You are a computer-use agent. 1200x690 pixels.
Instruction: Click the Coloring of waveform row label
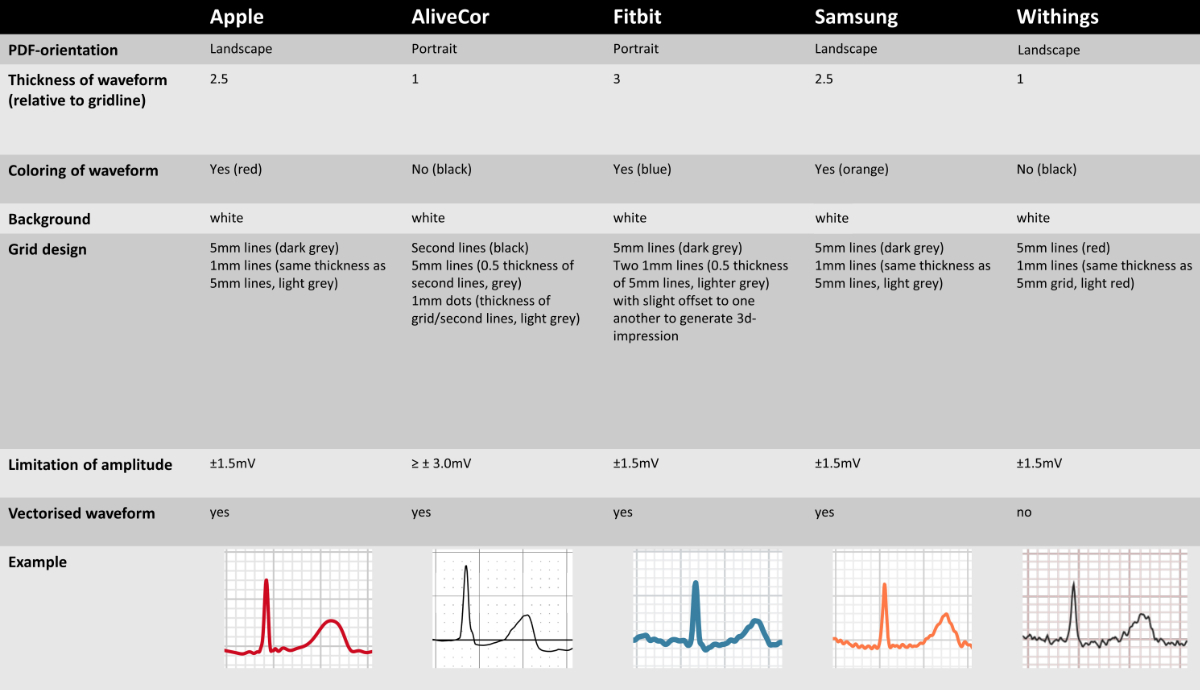click(83, 170)
